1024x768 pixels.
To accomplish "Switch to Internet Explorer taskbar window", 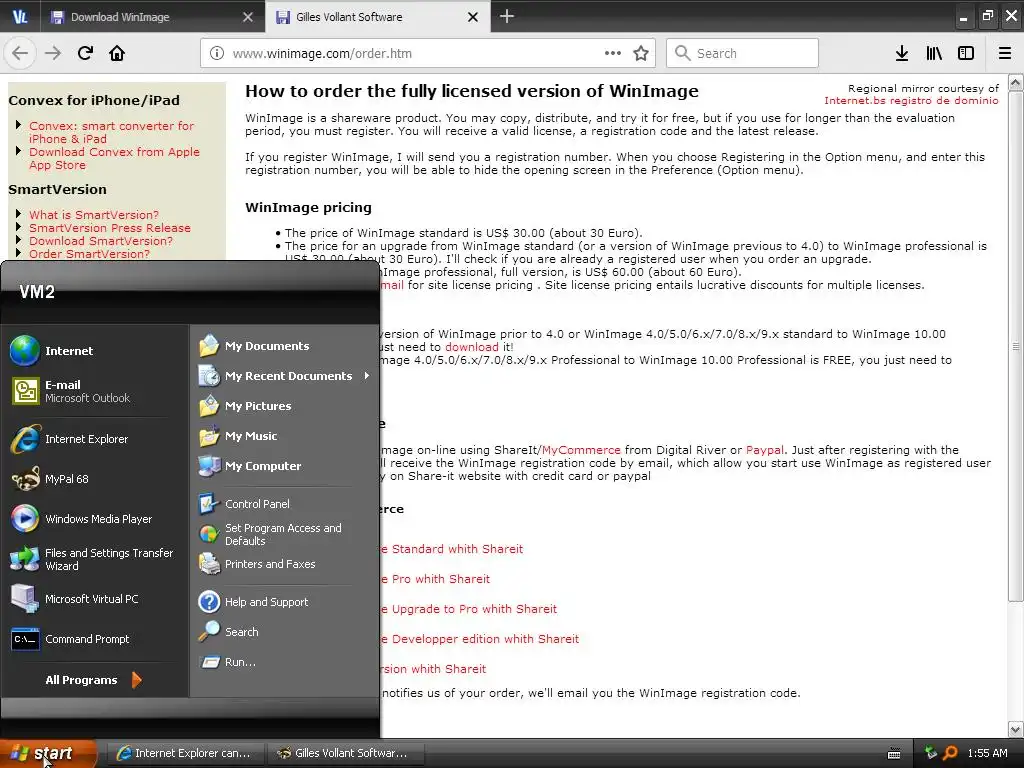I will 184,753.
